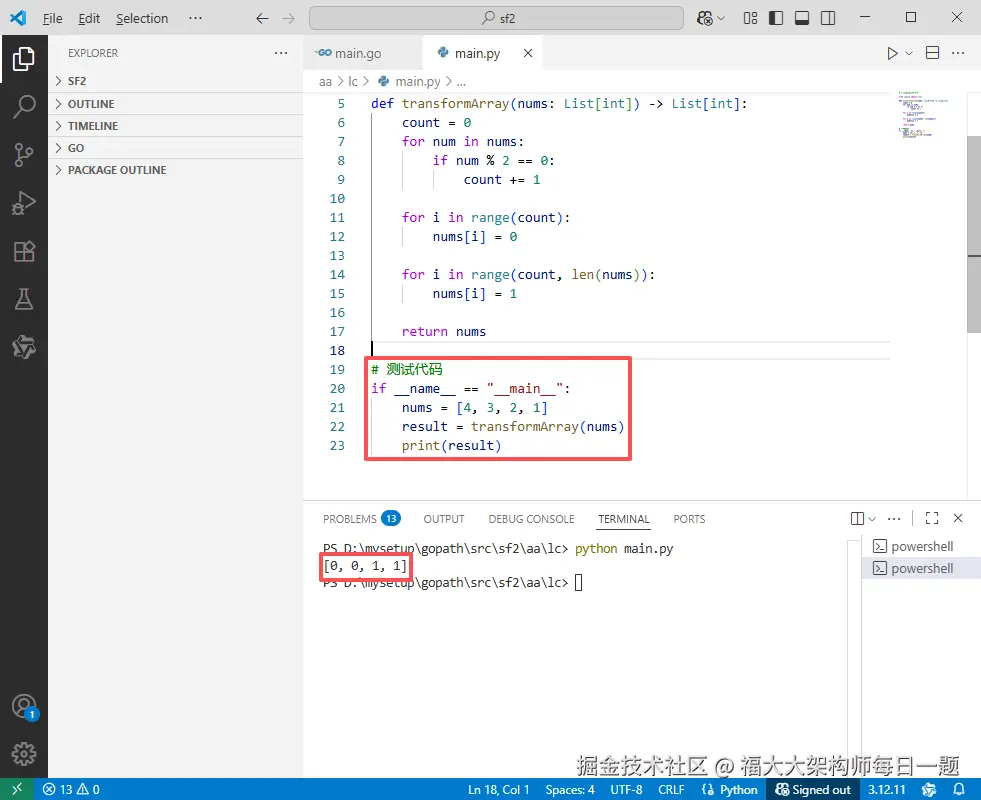Split the terminal icon
981x800 pixels.
(857, 519)
